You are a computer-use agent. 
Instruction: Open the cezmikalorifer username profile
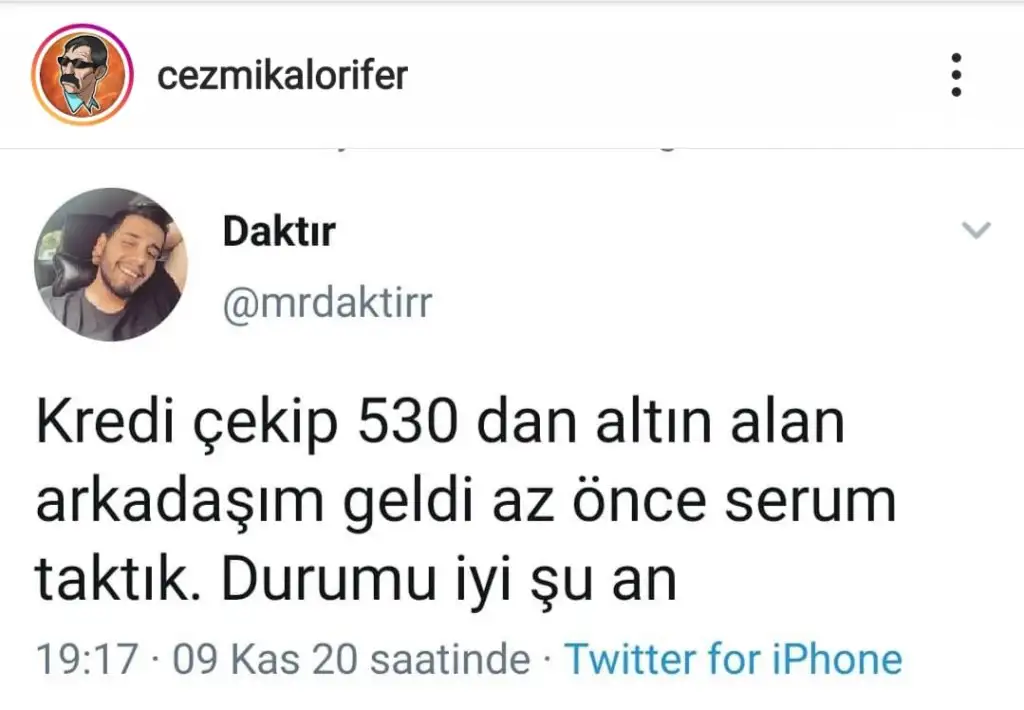282,75
